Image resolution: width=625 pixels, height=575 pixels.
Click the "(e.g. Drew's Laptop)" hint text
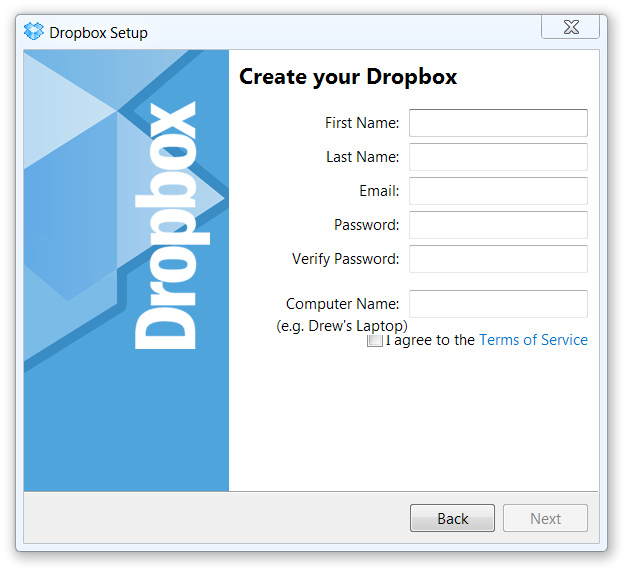point(342,326)
